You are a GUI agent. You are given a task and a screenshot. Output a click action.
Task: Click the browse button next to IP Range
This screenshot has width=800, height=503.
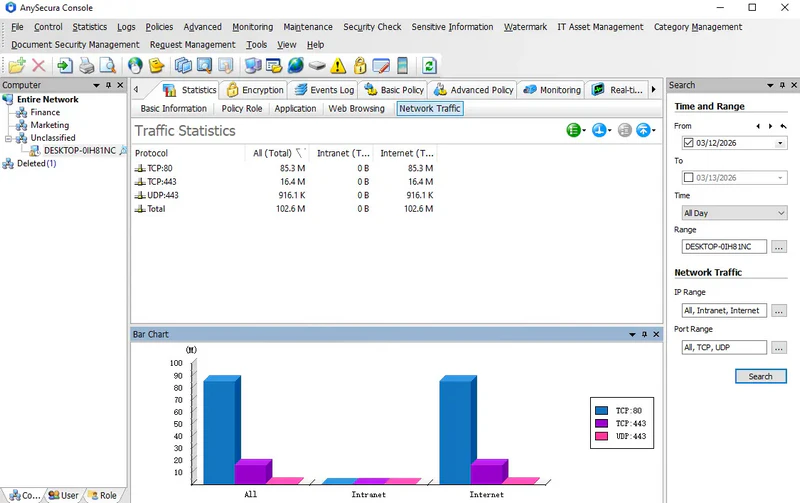pos(779,310)
